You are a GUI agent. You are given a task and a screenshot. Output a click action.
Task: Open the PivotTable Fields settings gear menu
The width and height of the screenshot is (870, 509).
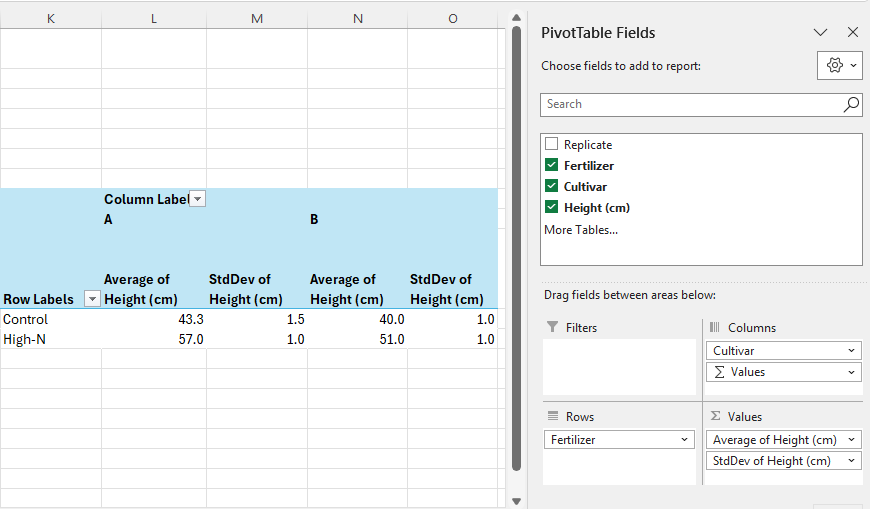[839, 65]
